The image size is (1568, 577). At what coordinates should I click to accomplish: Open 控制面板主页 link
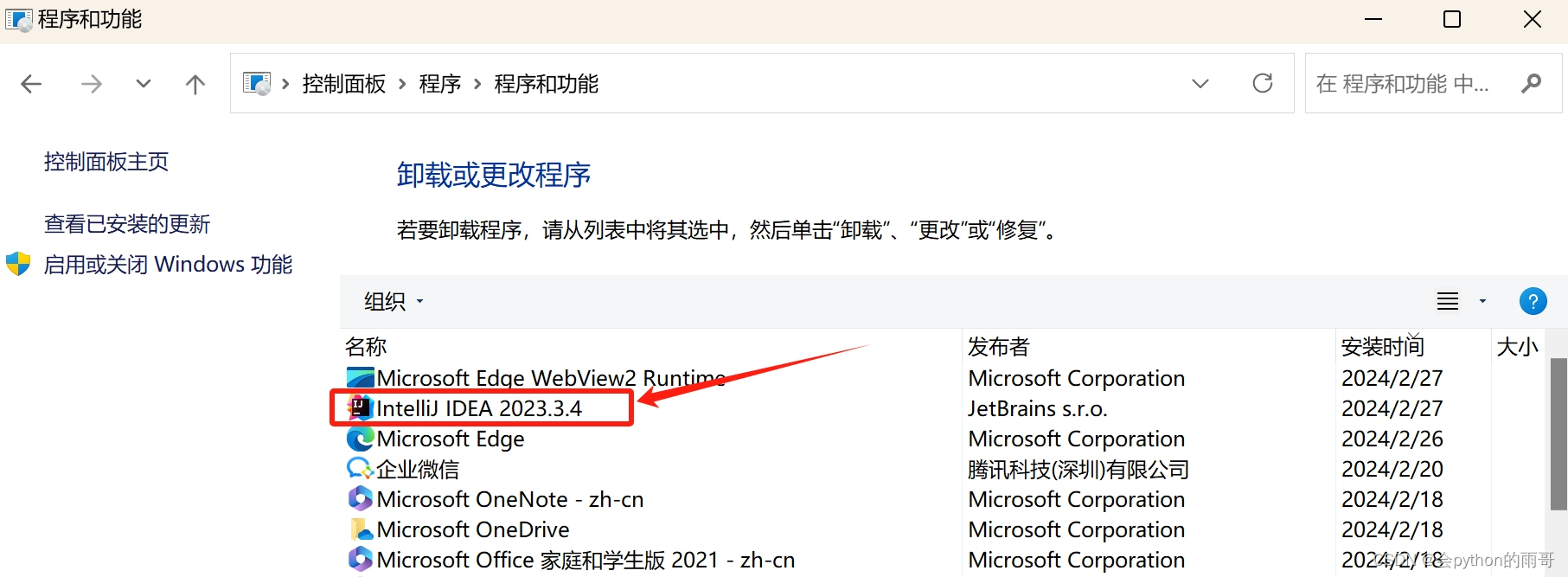point(106,162)
